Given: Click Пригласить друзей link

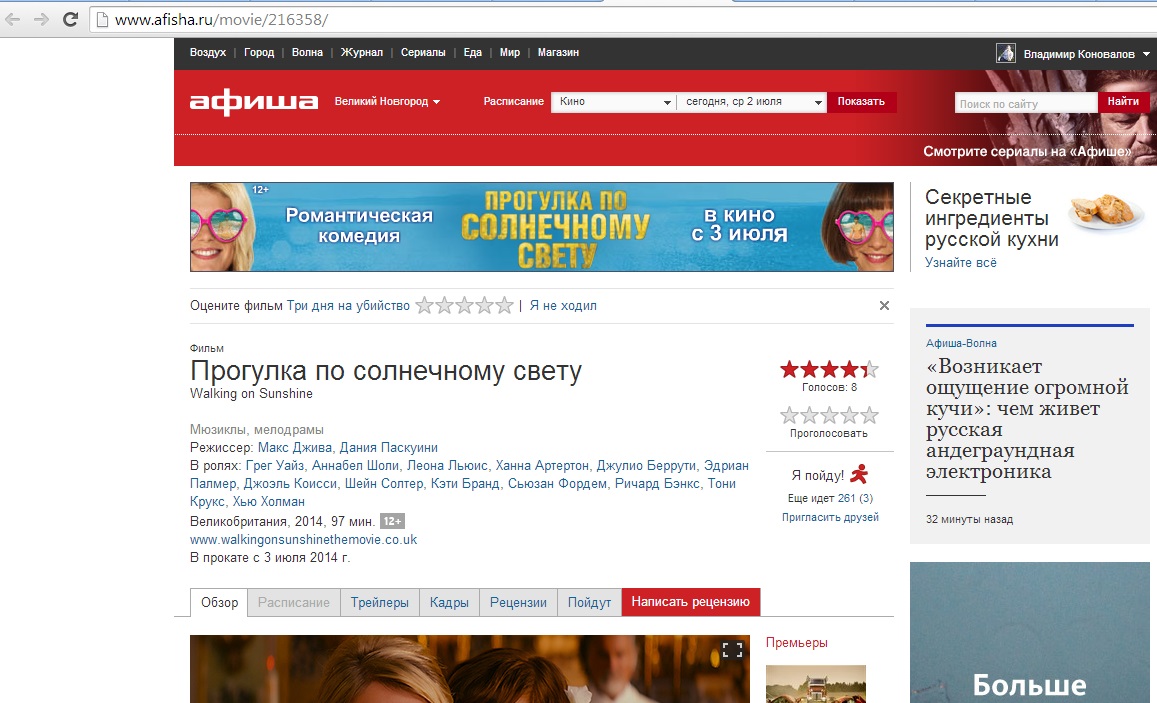Looking at the screenshot, I should coord(830,518).
